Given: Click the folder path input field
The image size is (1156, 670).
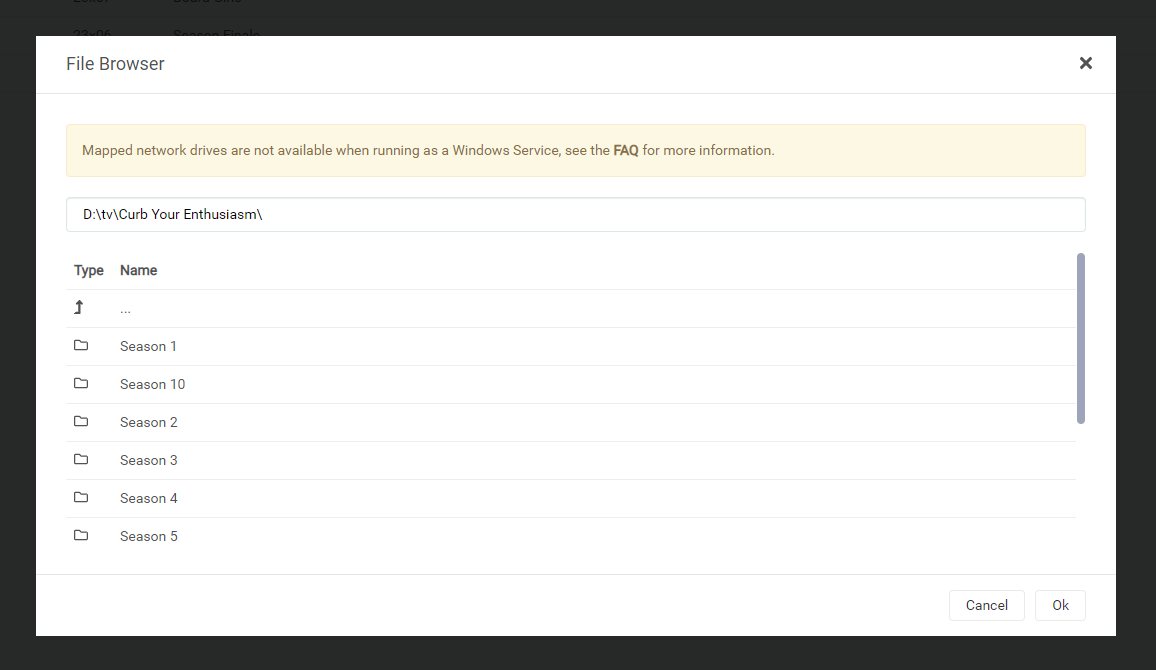Looking at the screenshot, I should (x=576, y=214).
